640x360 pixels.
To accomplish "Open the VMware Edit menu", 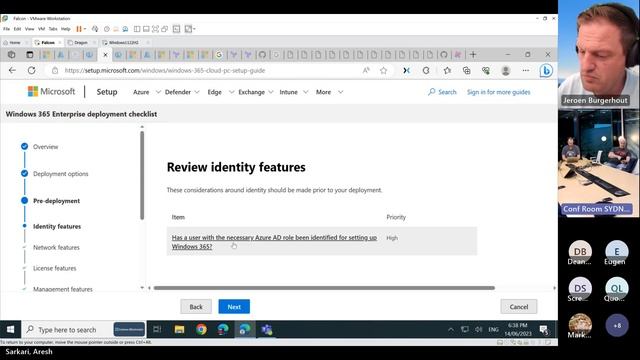I will pos(17,29).
